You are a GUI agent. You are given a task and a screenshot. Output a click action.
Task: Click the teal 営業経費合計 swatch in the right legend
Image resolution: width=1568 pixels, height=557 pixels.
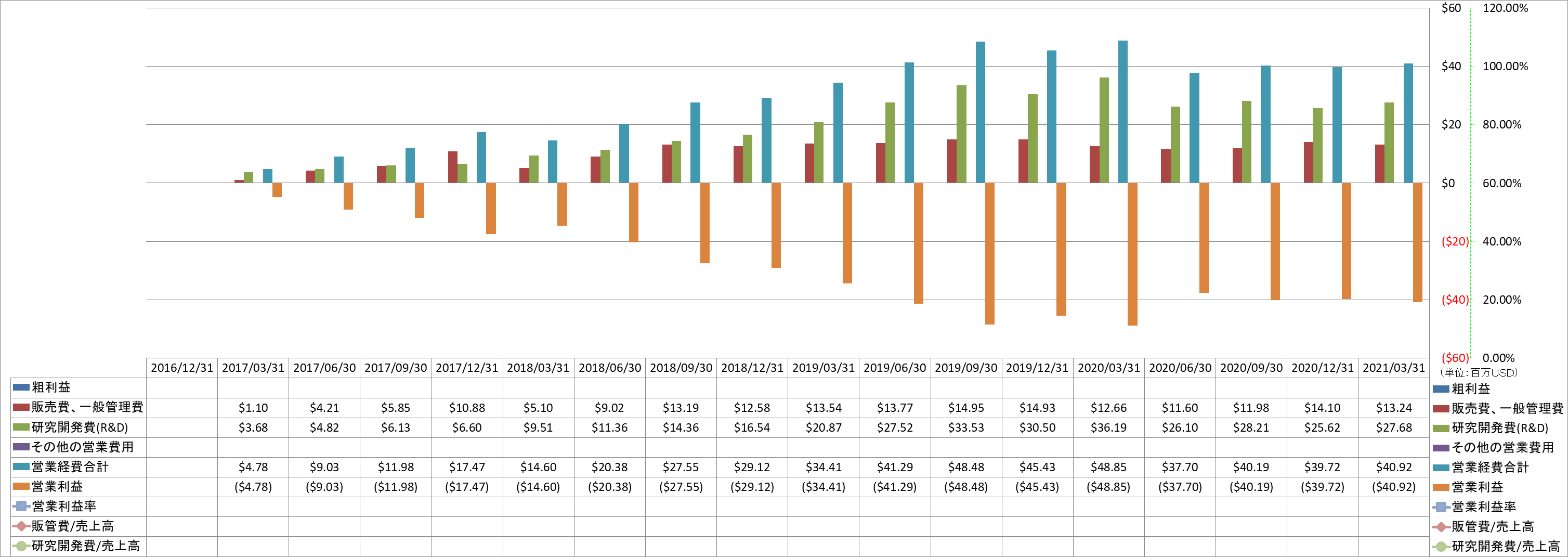[x=1441, y=468]
